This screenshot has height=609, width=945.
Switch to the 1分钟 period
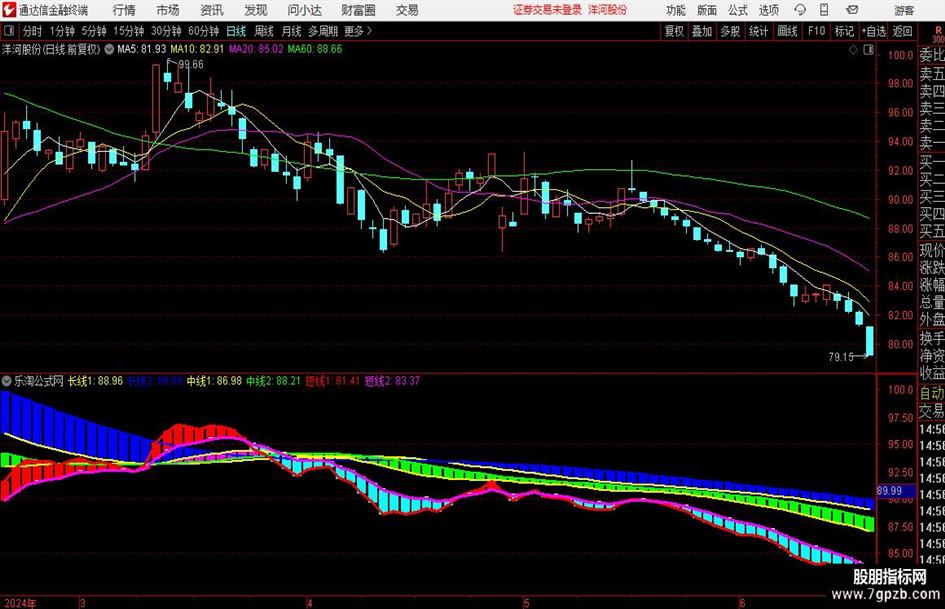pos(62,31)
